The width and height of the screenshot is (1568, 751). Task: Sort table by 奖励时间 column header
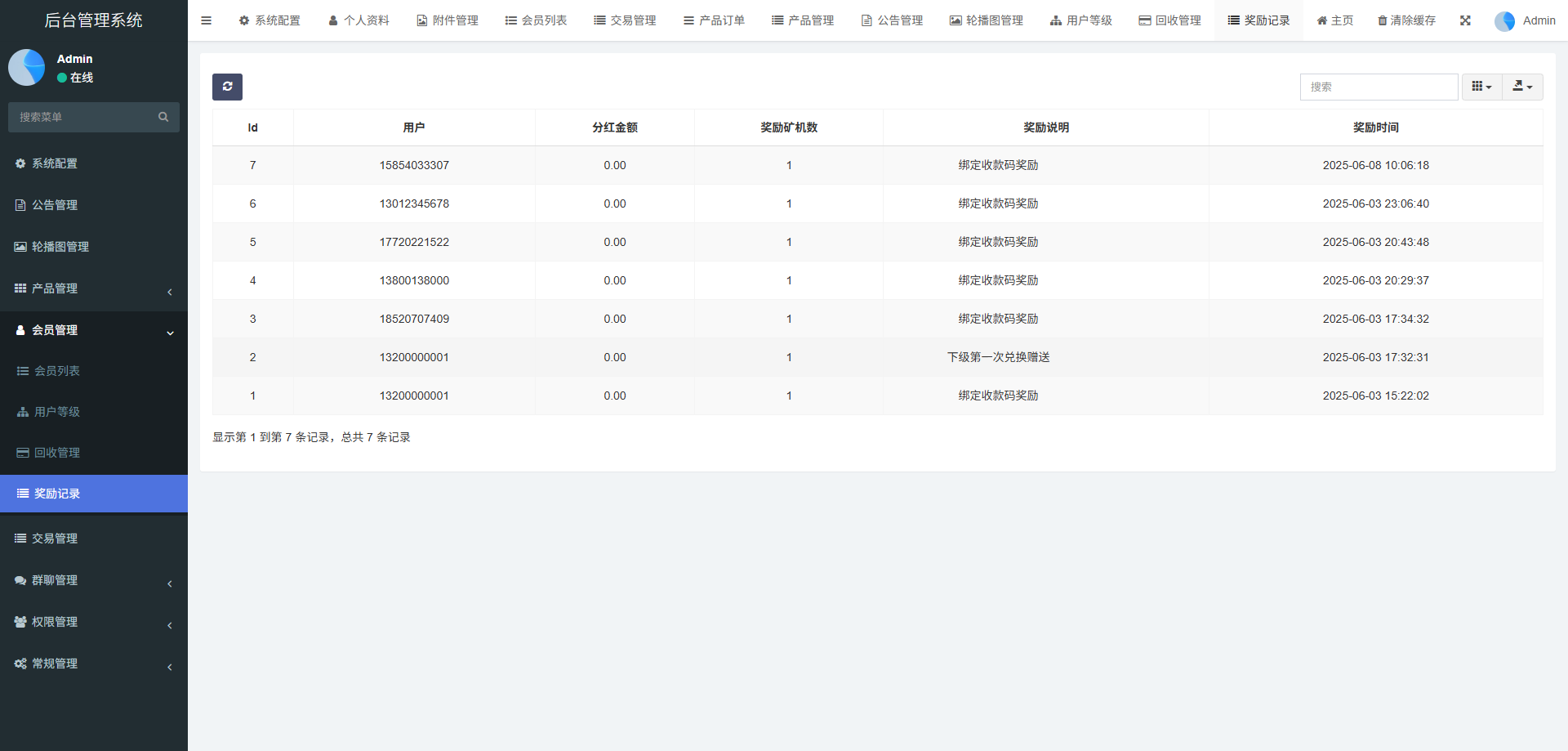tap(1375, 127)
